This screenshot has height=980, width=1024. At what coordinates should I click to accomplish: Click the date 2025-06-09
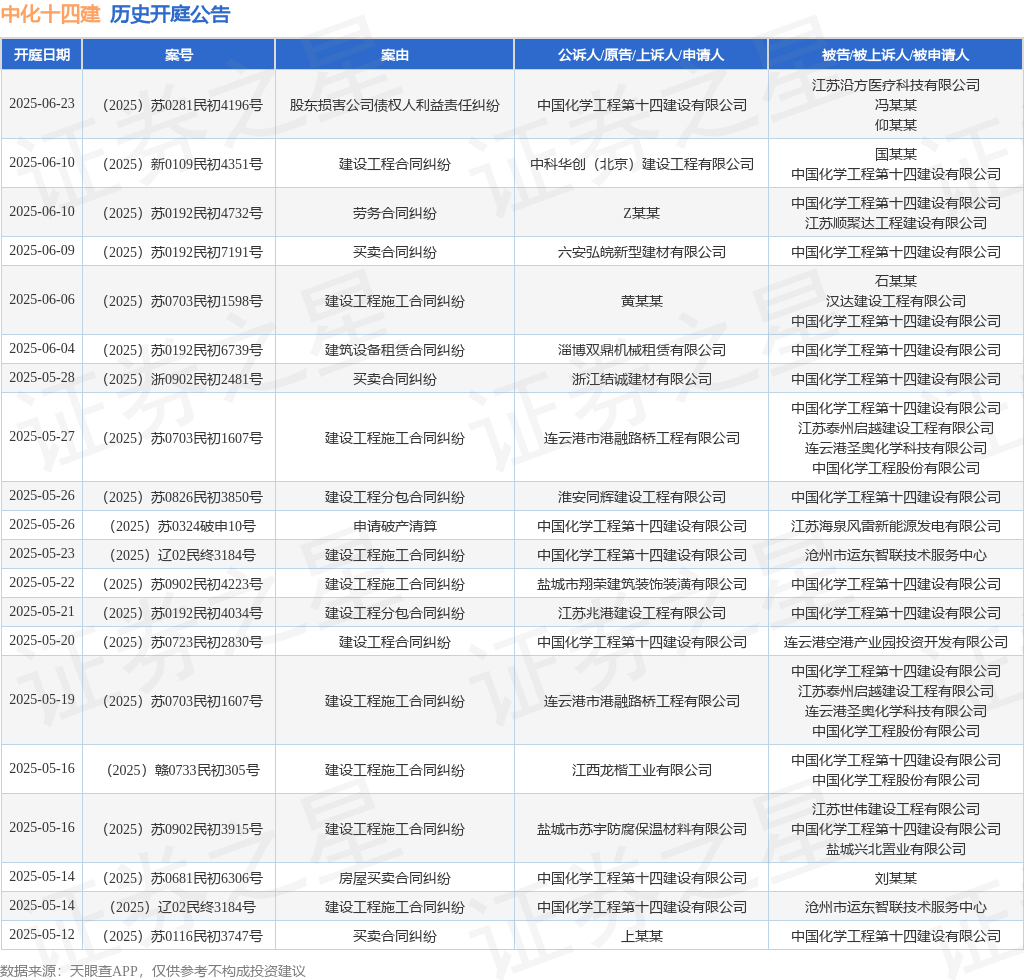[42, 250]
